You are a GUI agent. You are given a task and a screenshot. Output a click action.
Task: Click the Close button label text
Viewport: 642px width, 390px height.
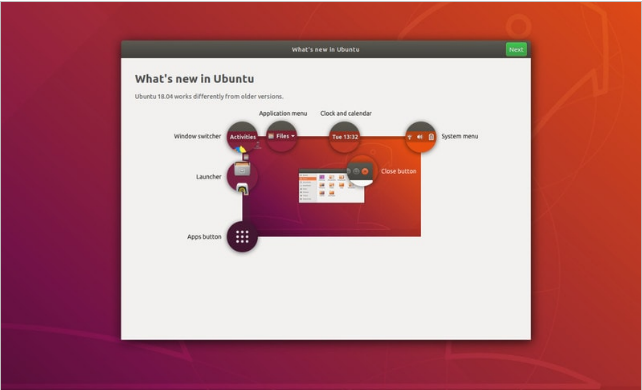pos(398,171)
